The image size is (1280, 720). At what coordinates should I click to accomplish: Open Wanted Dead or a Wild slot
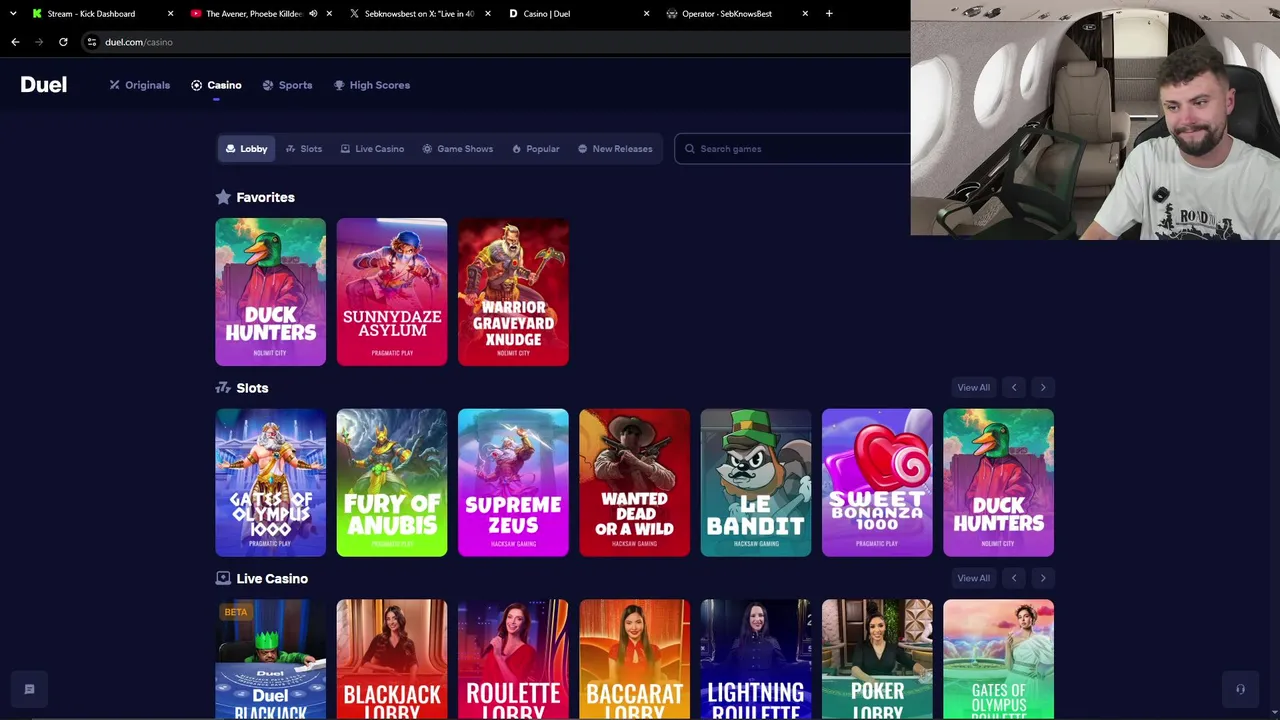(x=634, y=483)
